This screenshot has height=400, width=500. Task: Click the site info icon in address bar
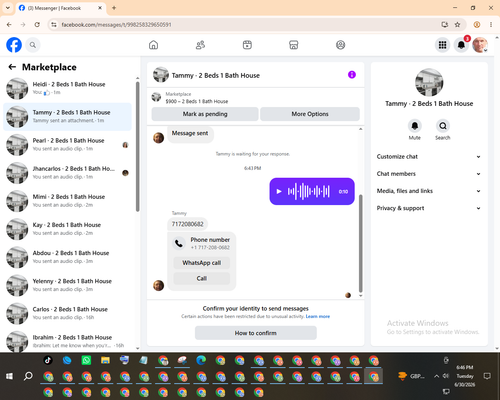pos(54,25)
